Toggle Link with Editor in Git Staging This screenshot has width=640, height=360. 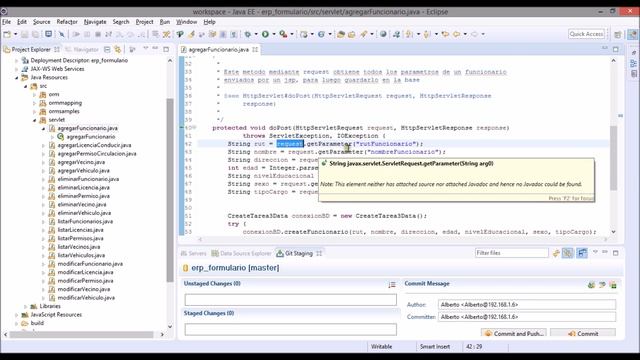(567, 253)
